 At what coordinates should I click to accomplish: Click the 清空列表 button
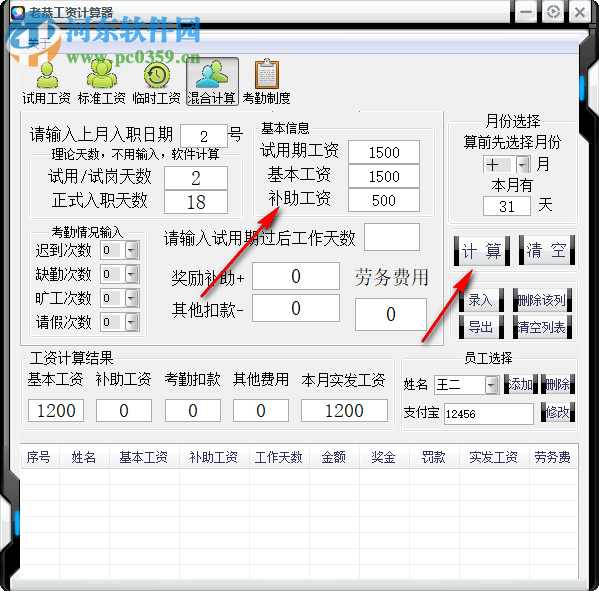542,327
